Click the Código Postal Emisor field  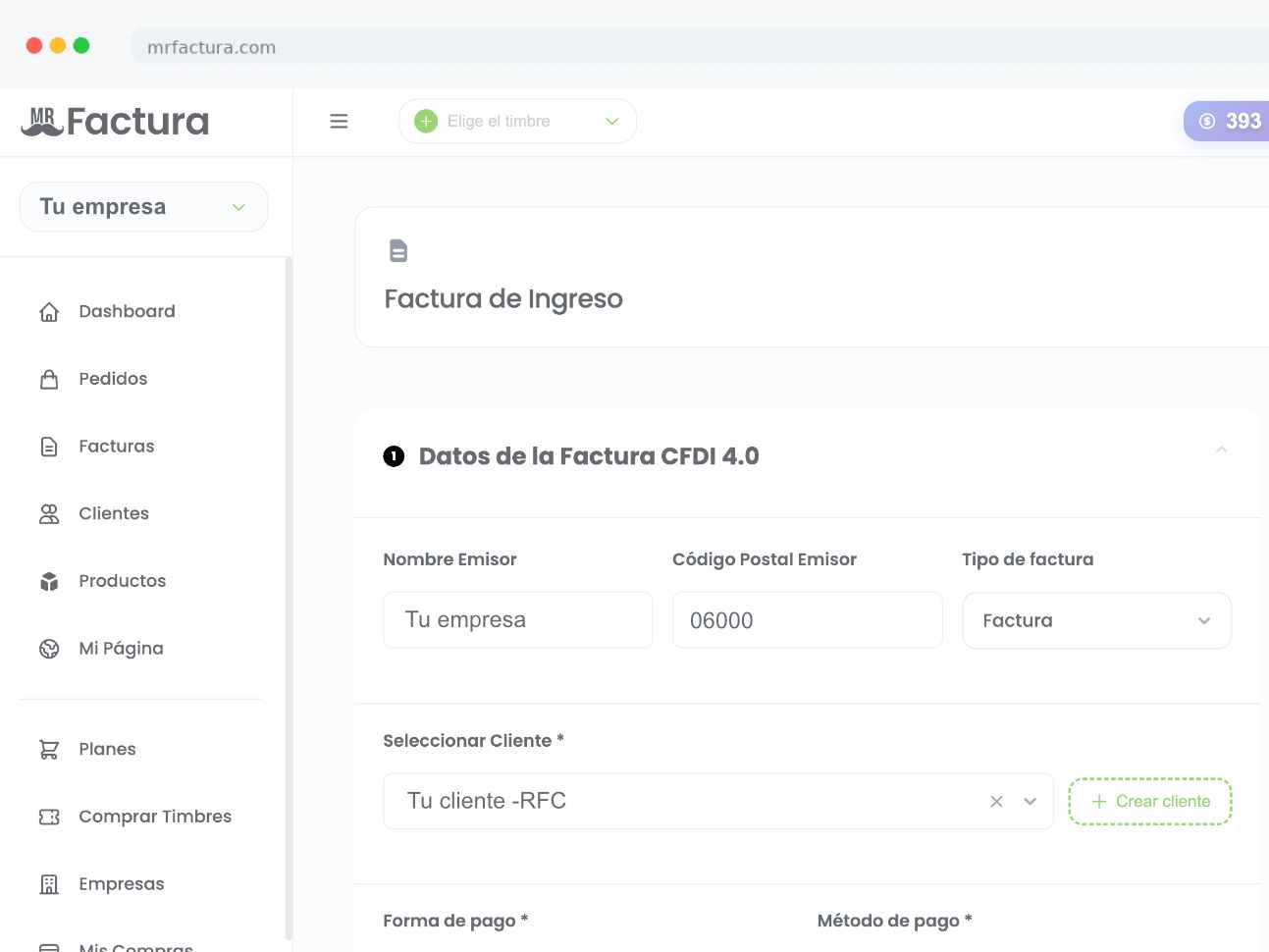coord(807,620)
